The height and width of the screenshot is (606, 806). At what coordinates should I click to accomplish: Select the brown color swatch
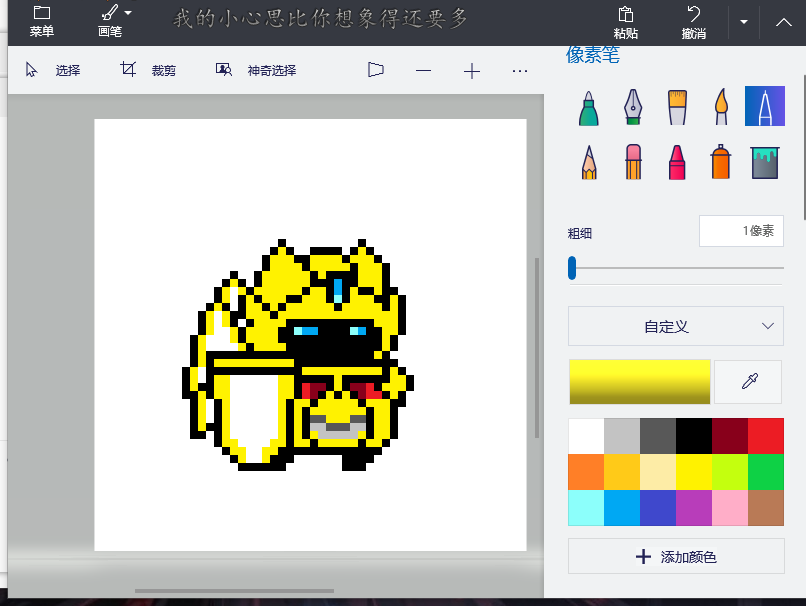[x=766, y=508]
